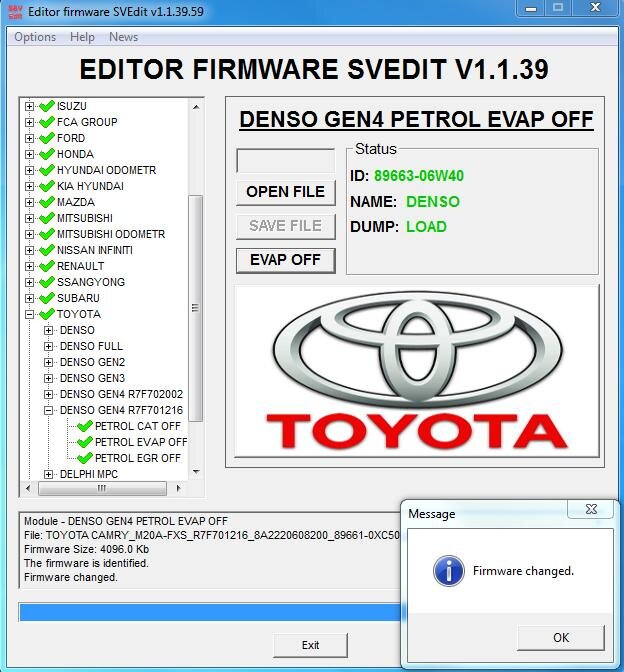Click the checkmark icon of PETROL CAT OFF
The width and height of the screenshot is (624, 672).
pos(85,426)
